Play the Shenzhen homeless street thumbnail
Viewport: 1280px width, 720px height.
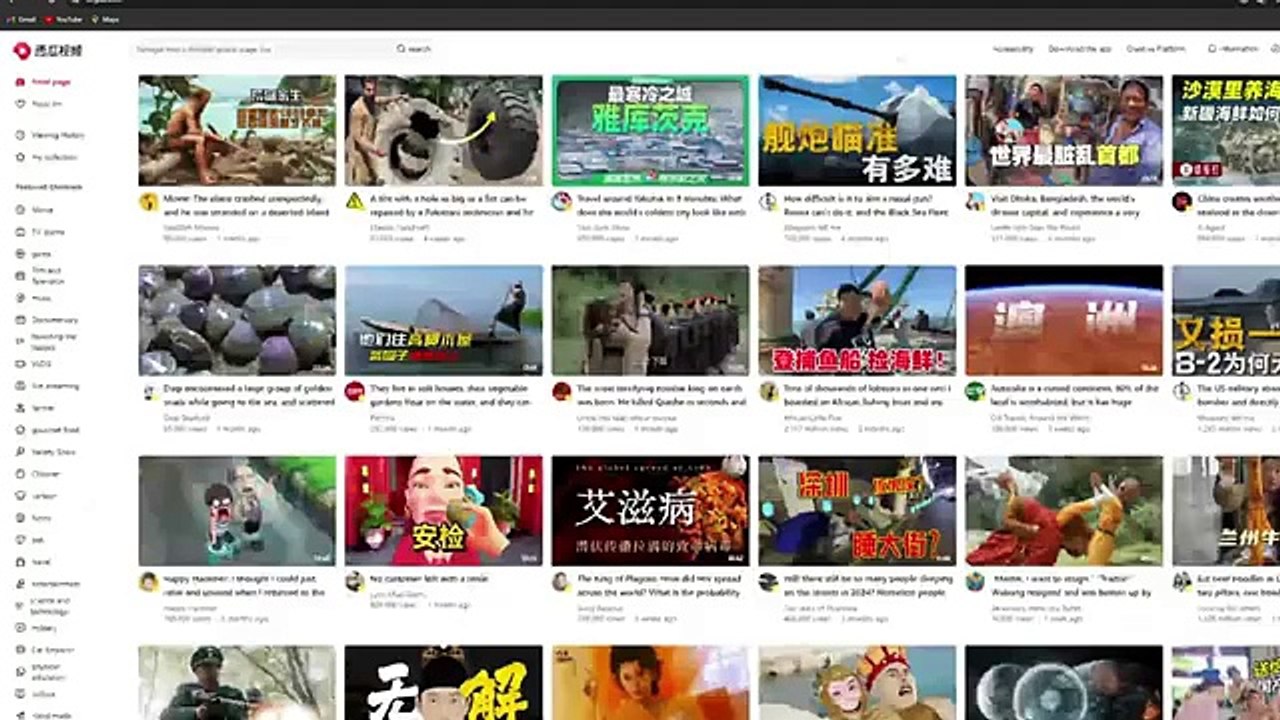pos(857,511)
